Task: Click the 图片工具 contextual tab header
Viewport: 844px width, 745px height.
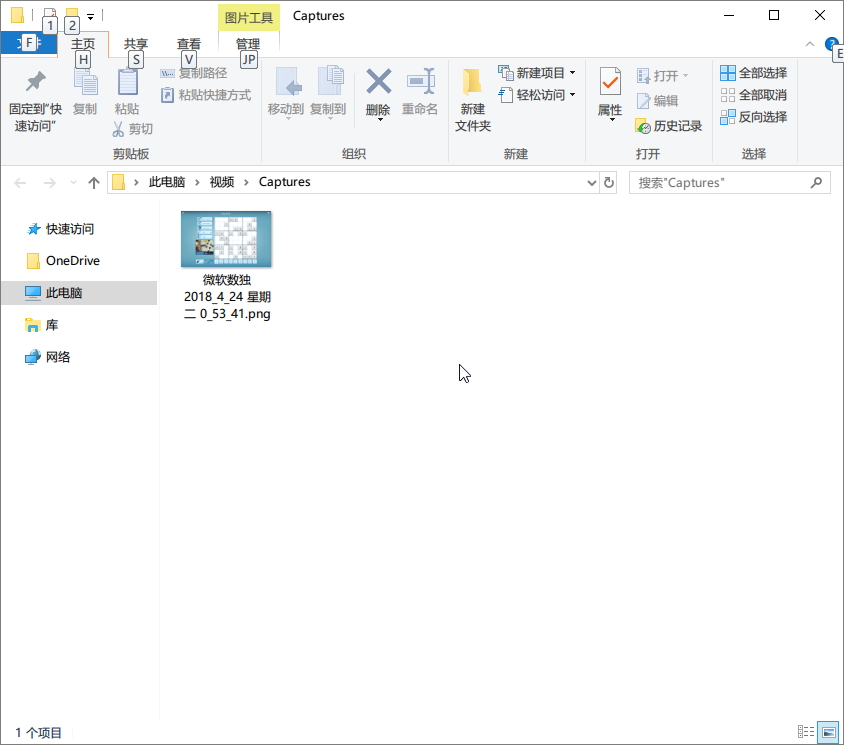Action: 249,17
